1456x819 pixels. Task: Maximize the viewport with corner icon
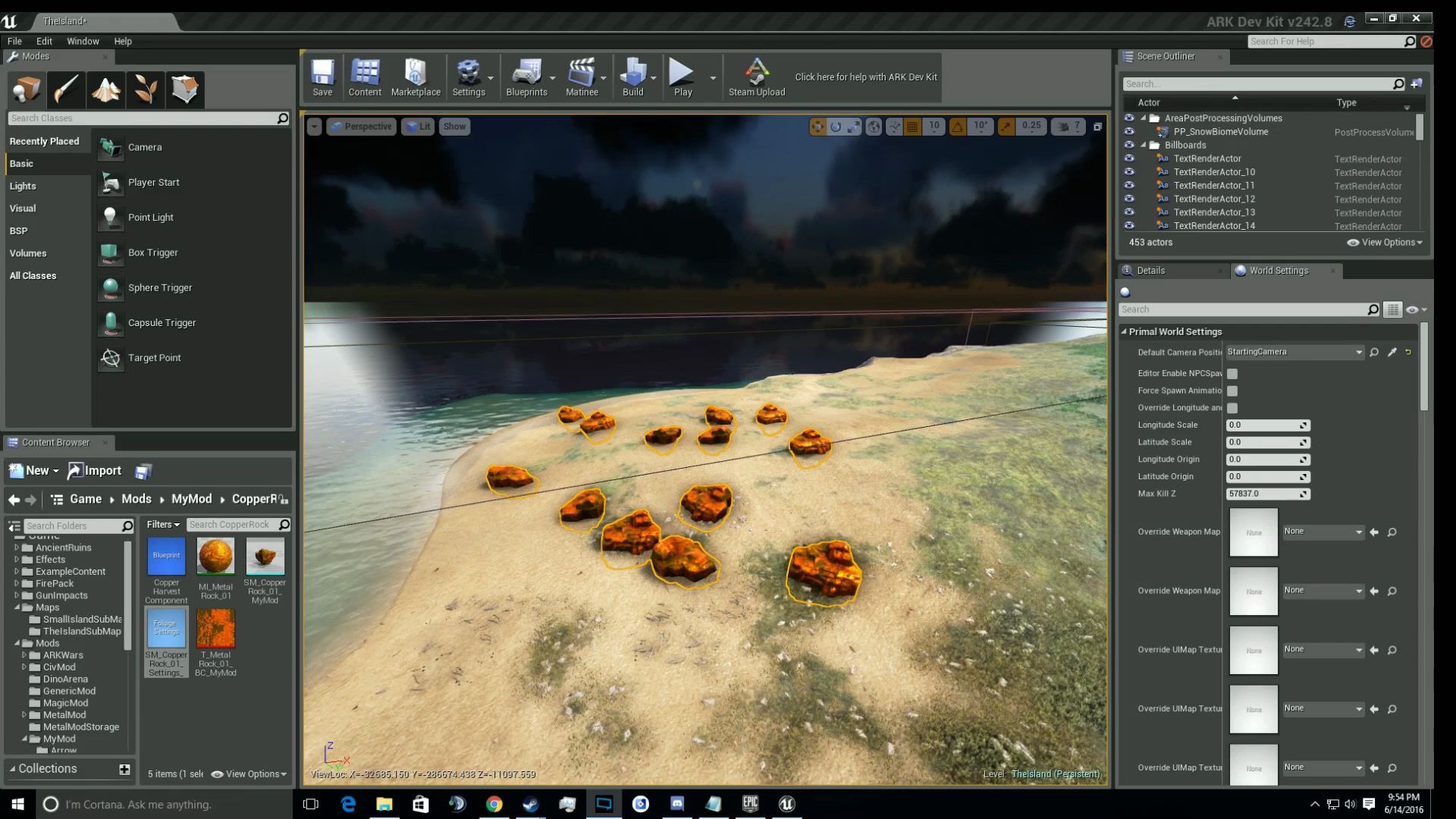pyautogui.click(x=1097, y=127)
